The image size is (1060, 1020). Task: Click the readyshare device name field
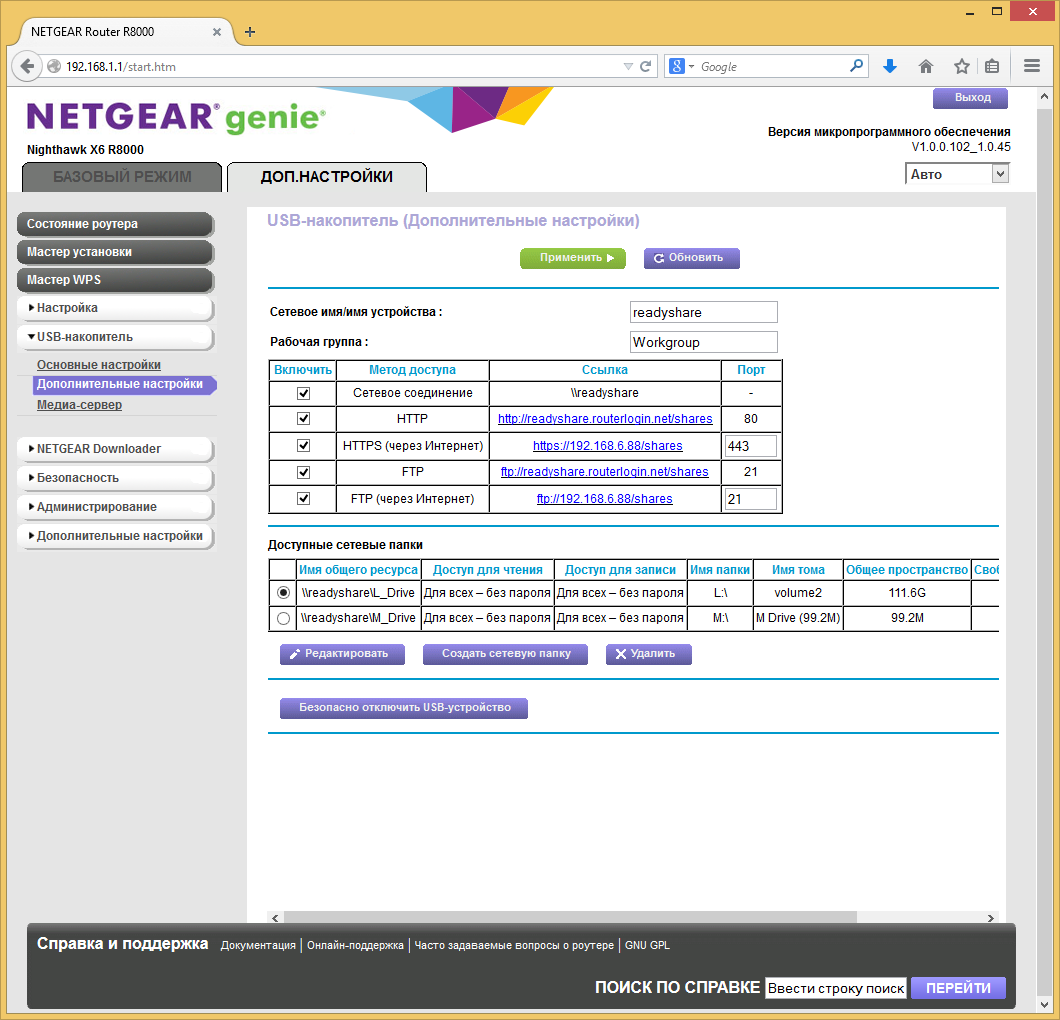[704, 312]
